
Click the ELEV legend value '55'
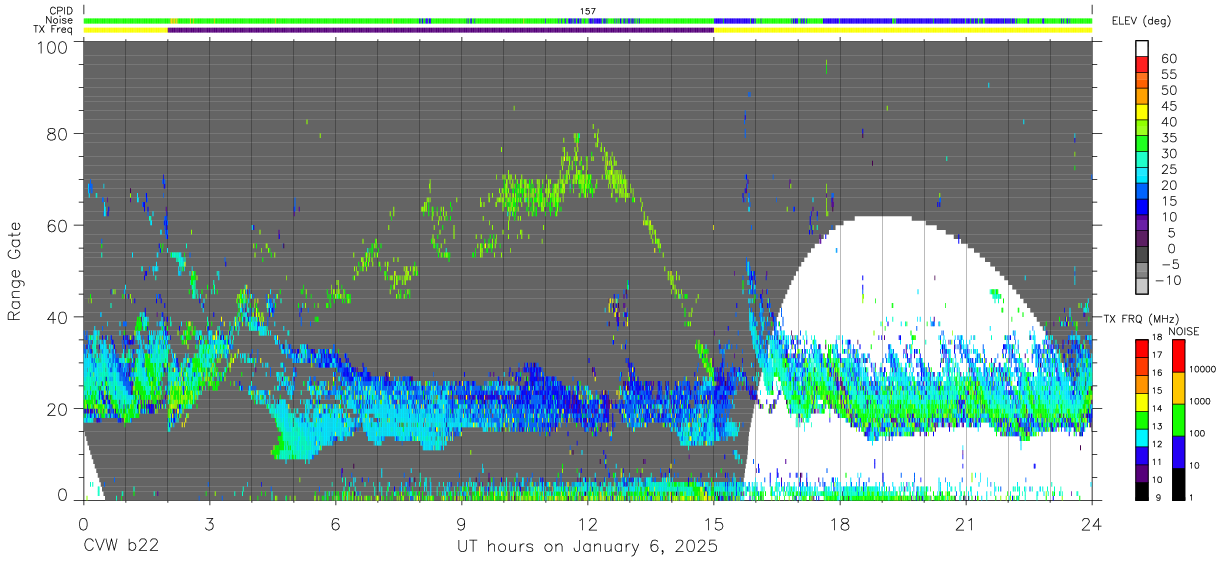(1169, 74)
